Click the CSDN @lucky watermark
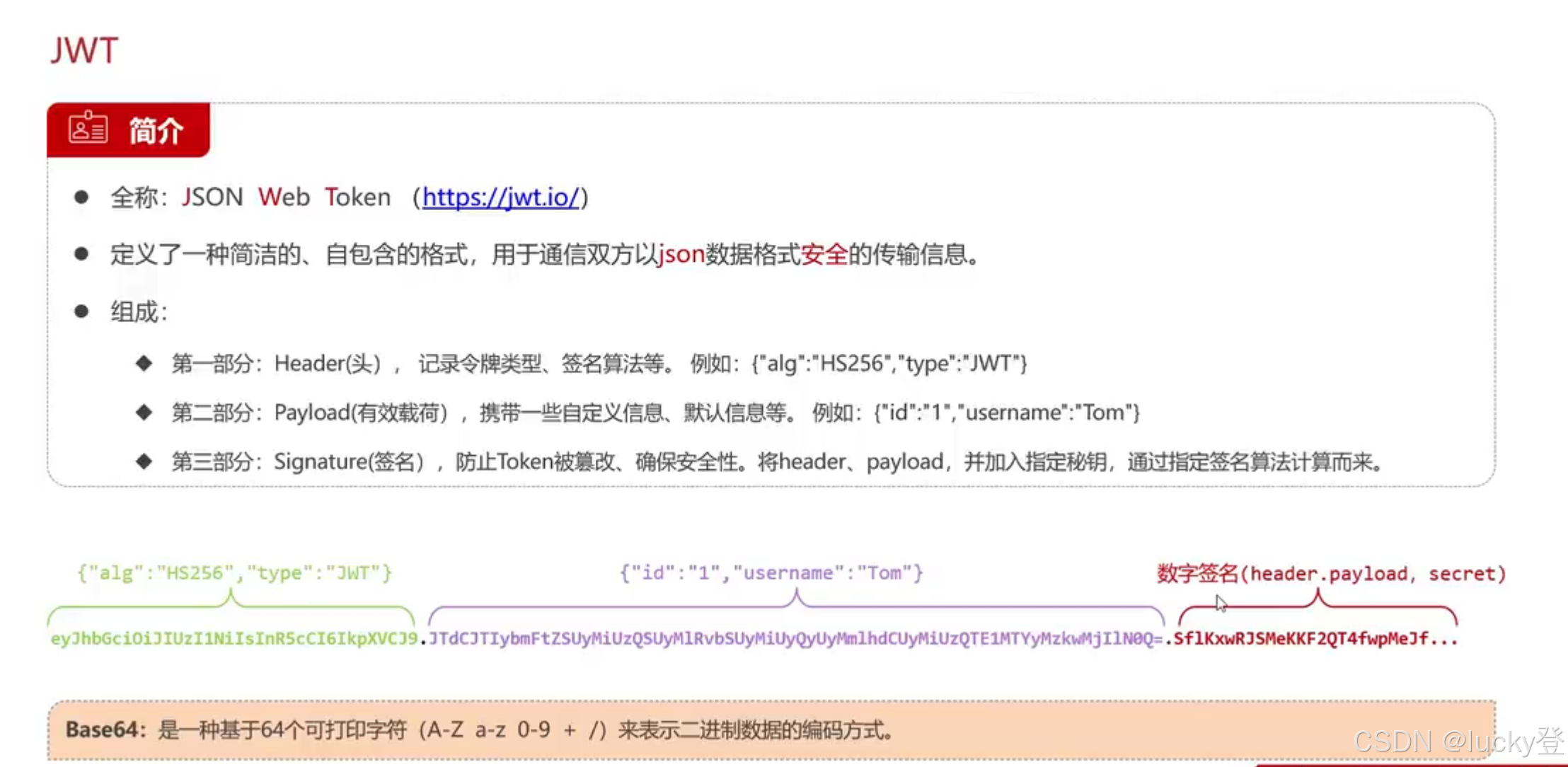The image size is (1568, 767). [x=1458, y=742]
